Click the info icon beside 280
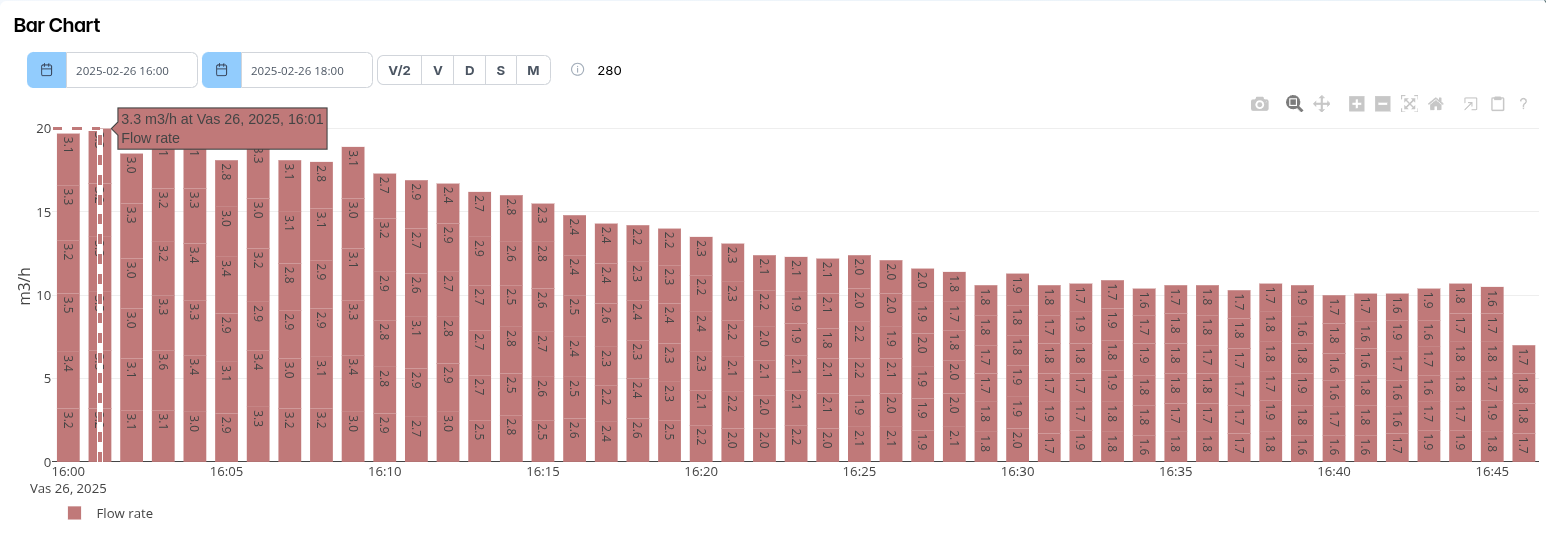 (577, 70)
